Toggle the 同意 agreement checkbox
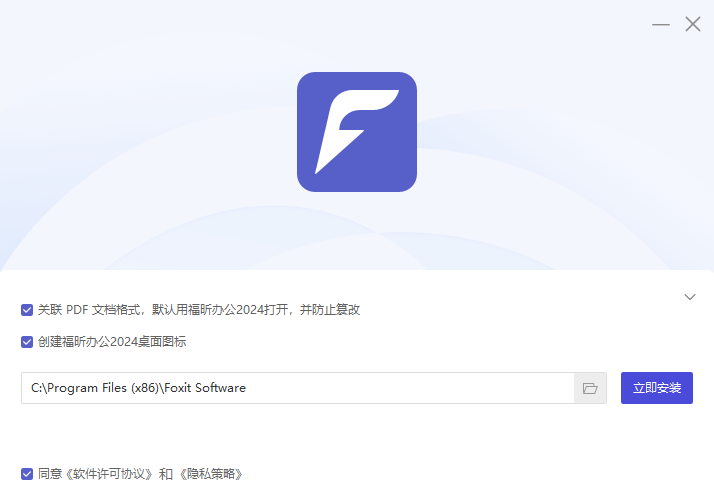714x498 pixels. click(x=27, y=474)
